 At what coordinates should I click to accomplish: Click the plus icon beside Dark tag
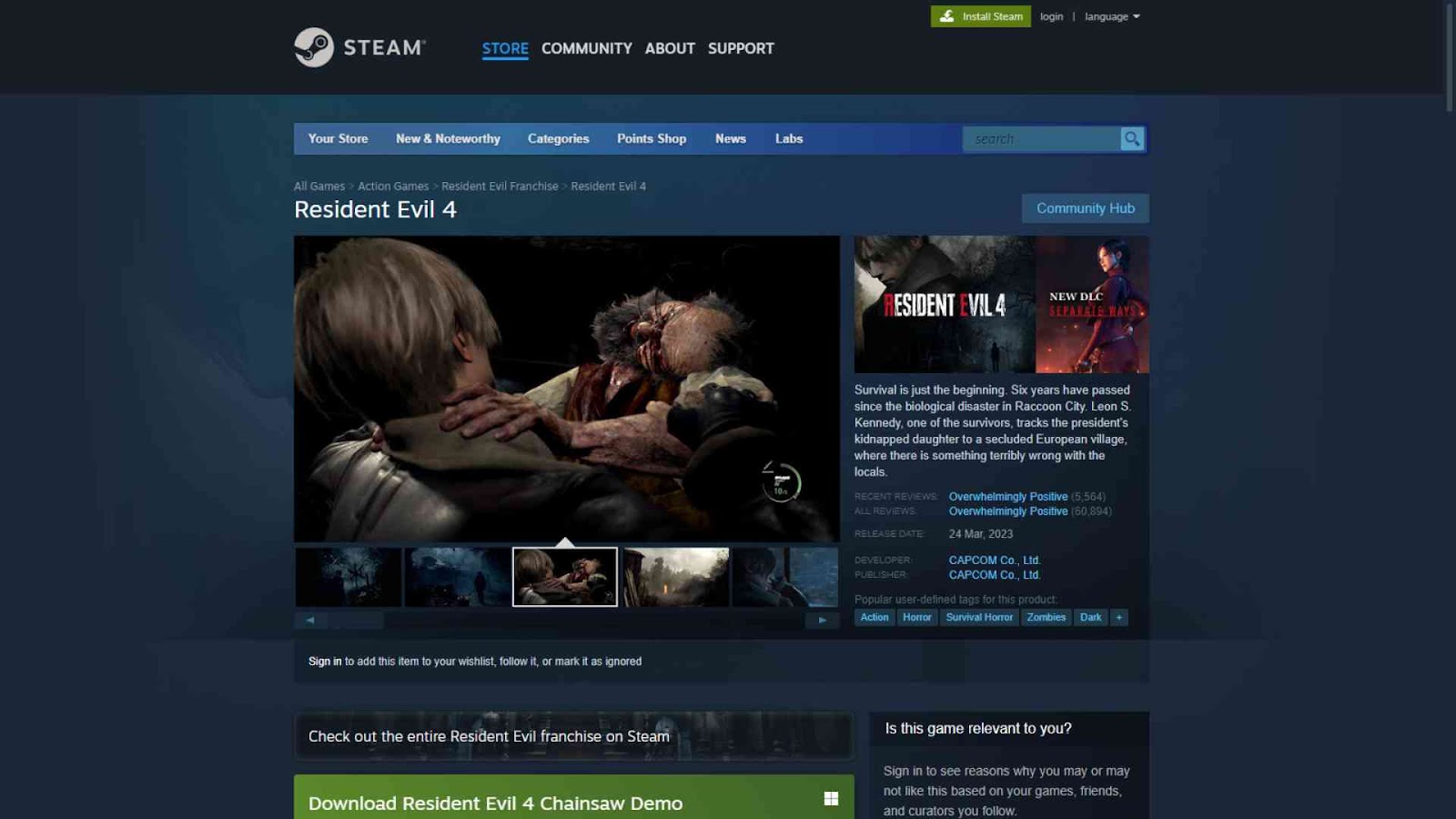click(1119, 617)
